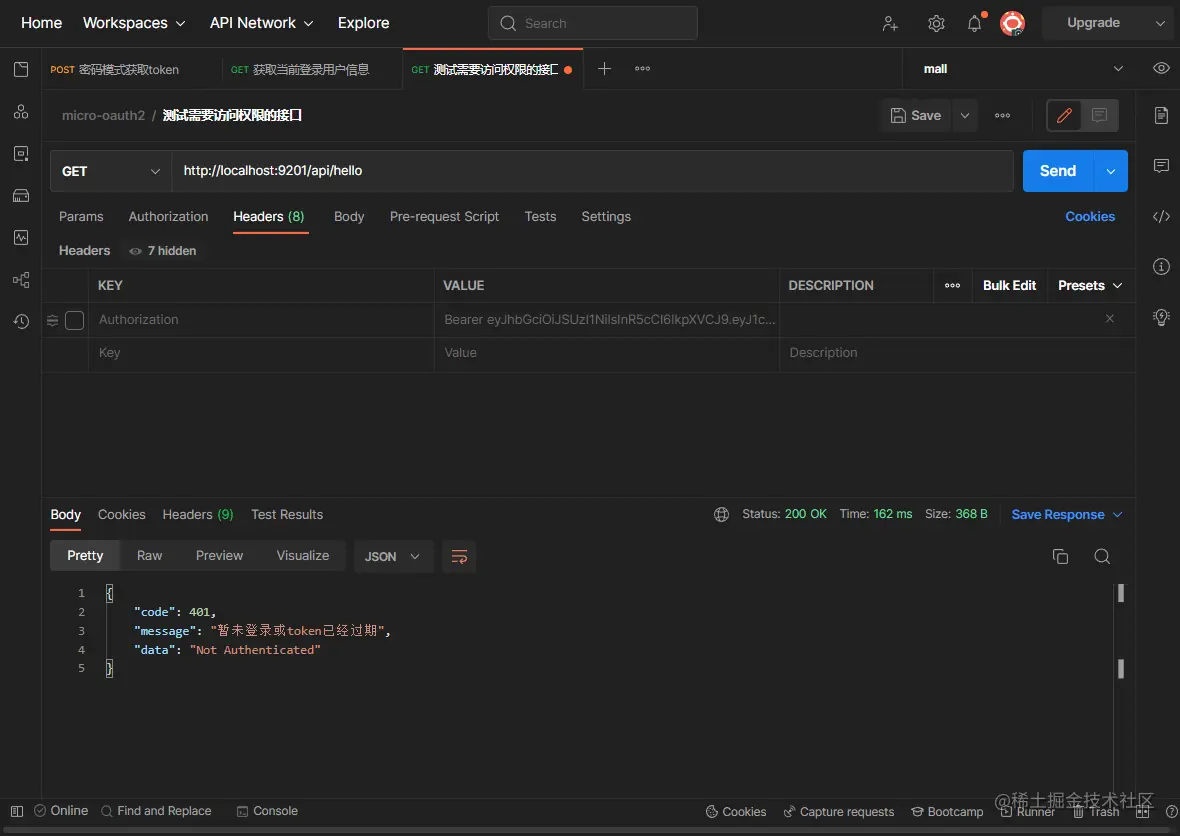The height and width of the screenshot is (836, 1180).
Task: Switch to comment mode icon
Action: click(x=1099, y=115)
